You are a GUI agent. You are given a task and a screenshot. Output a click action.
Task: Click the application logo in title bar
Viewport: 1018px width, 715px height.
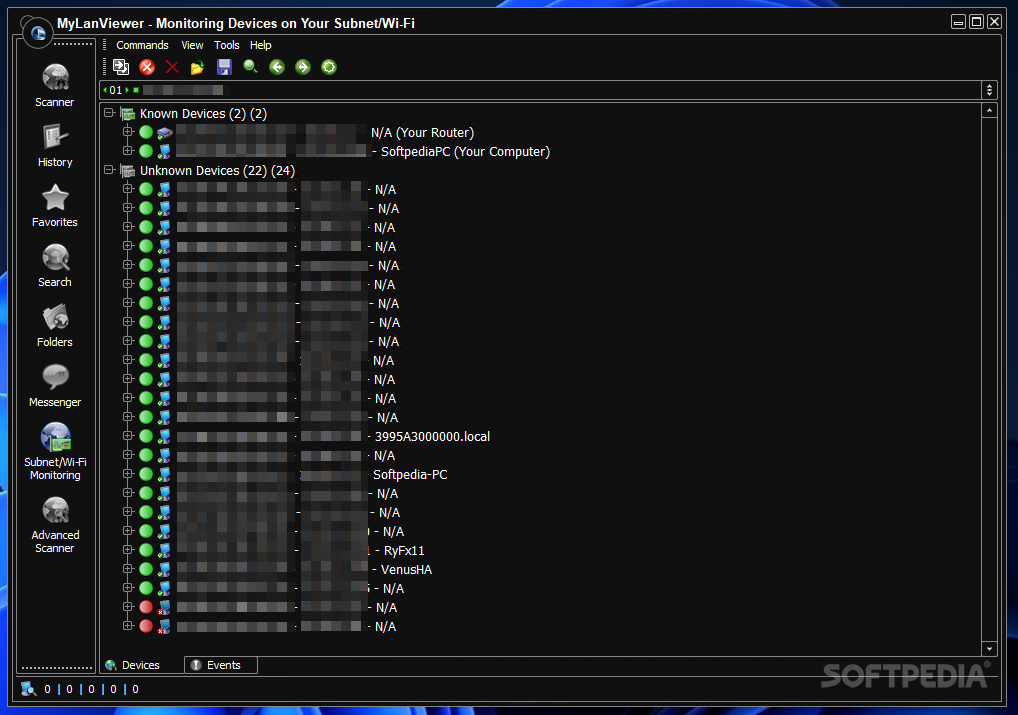[38, 32]
